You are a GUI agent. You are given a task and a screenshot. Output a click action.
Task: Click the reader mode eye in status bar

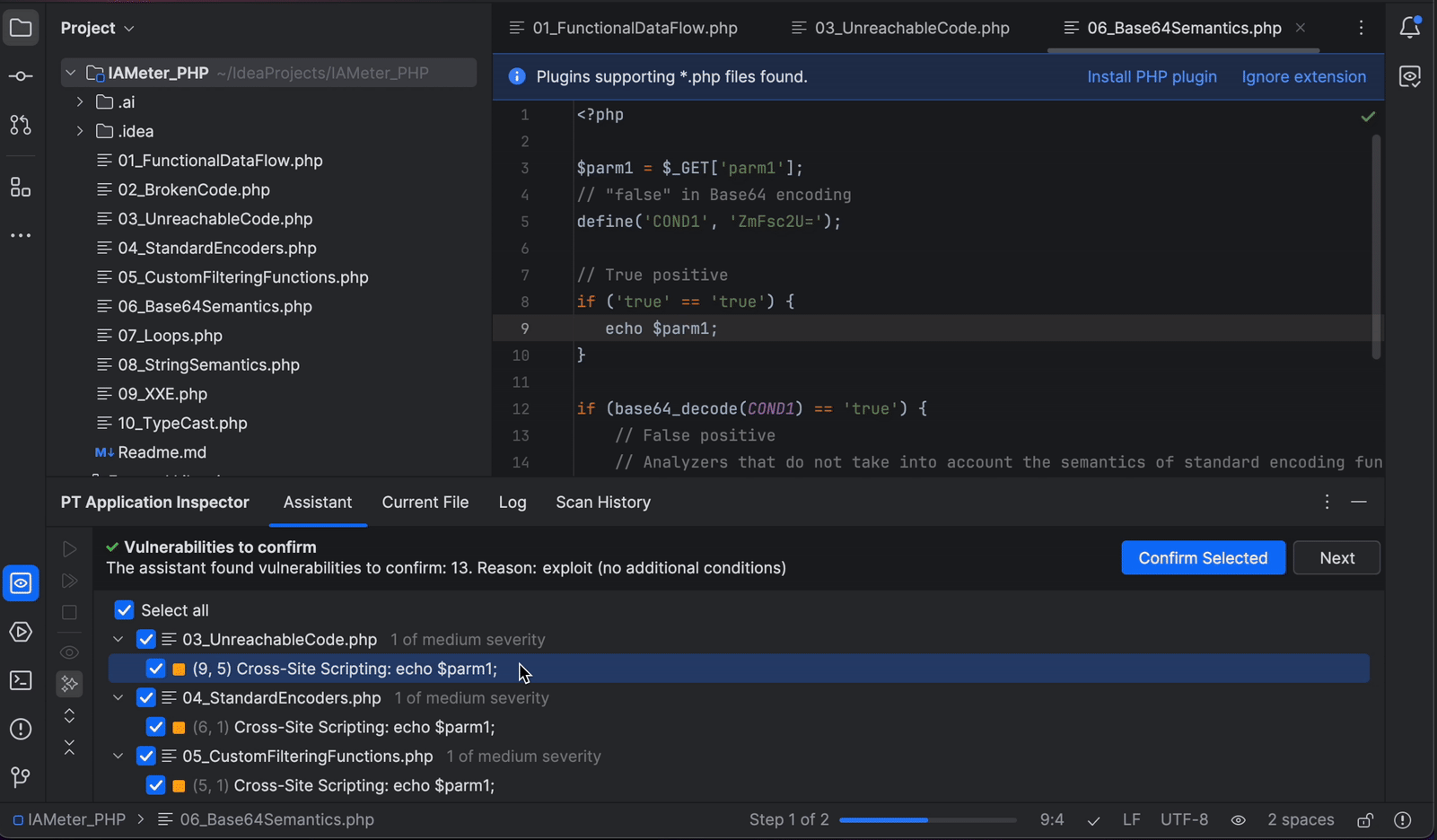[x=1238, y=820]
